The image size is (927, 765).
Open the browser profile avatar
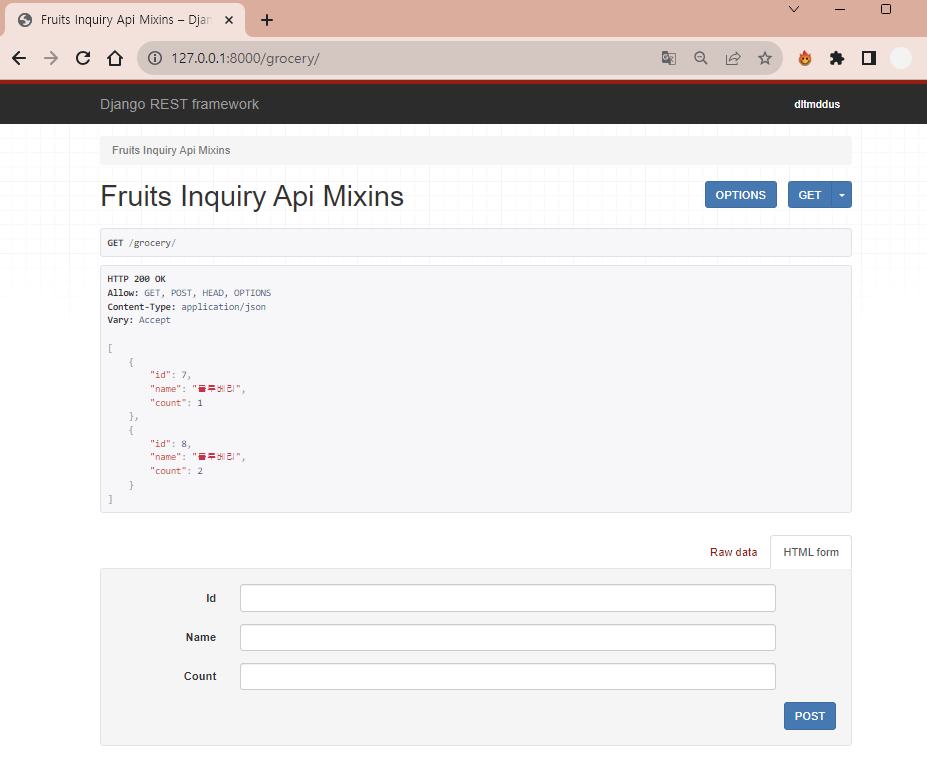pyautogui.click(x=900, y=58)
